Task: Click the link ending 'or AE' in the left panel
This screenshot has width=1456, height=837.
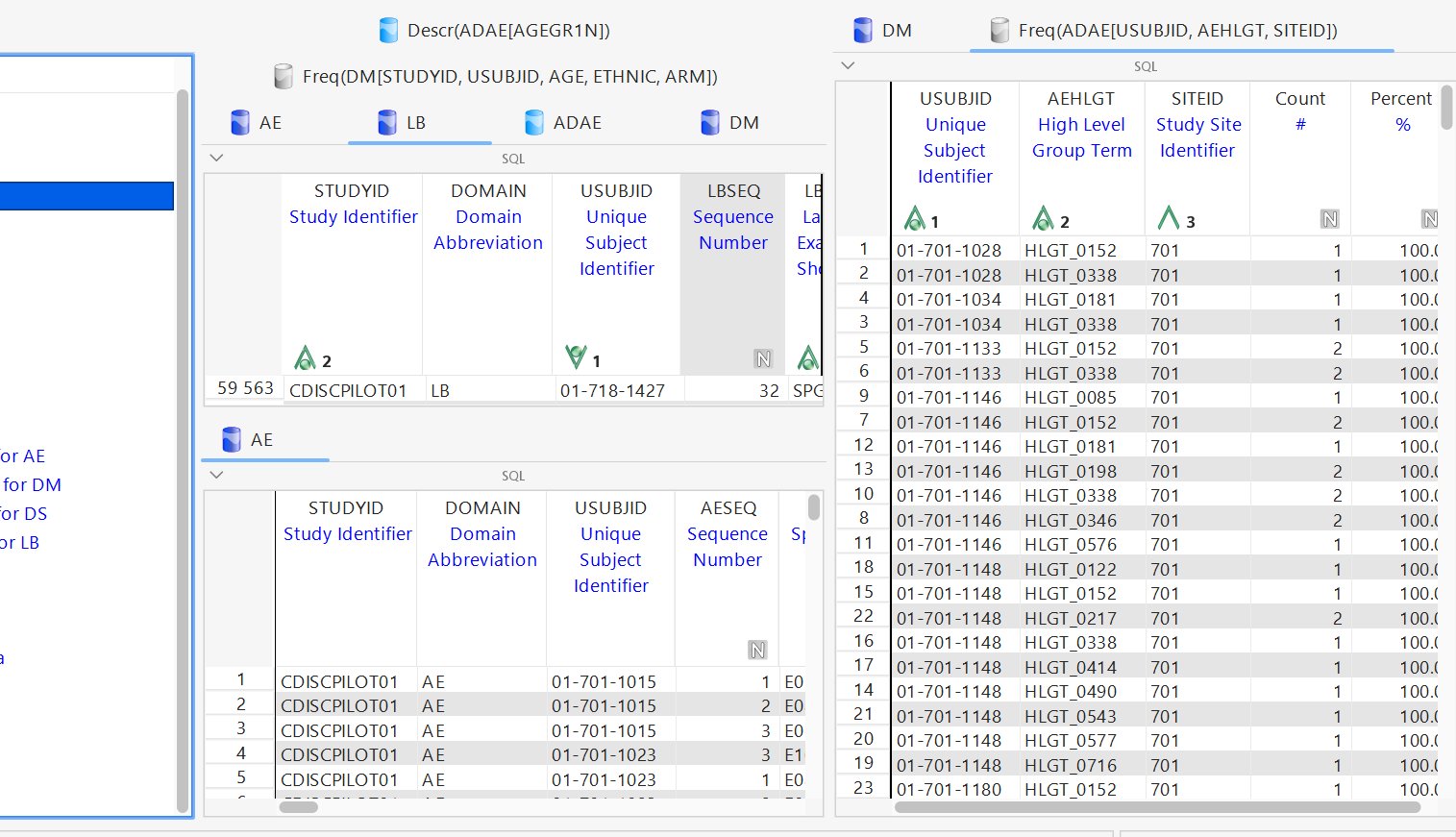Action: 23,456
